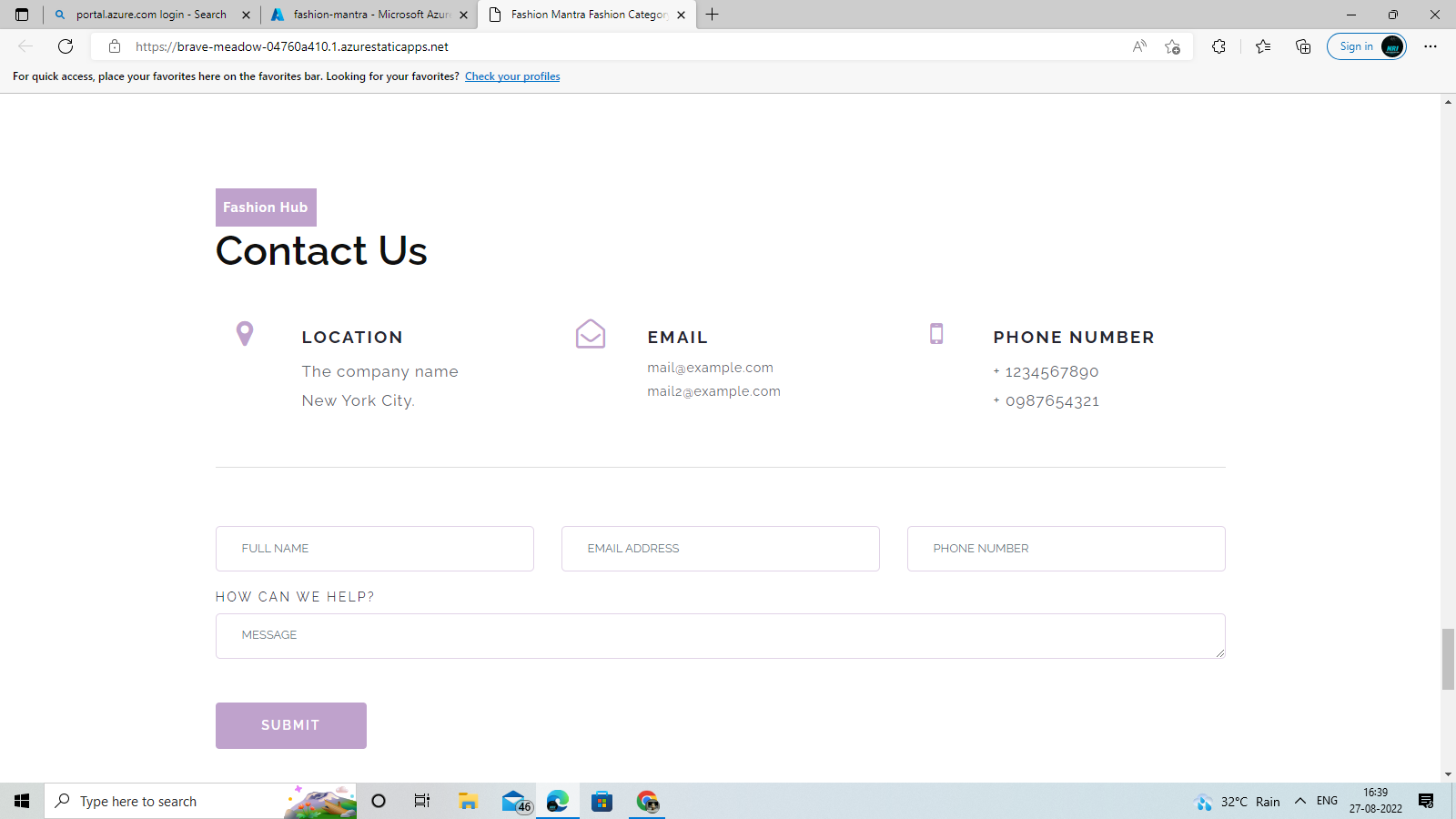Launch Google Chrome from the taskbar
The width and height of the screenshot is (1456, 819).
648,801
